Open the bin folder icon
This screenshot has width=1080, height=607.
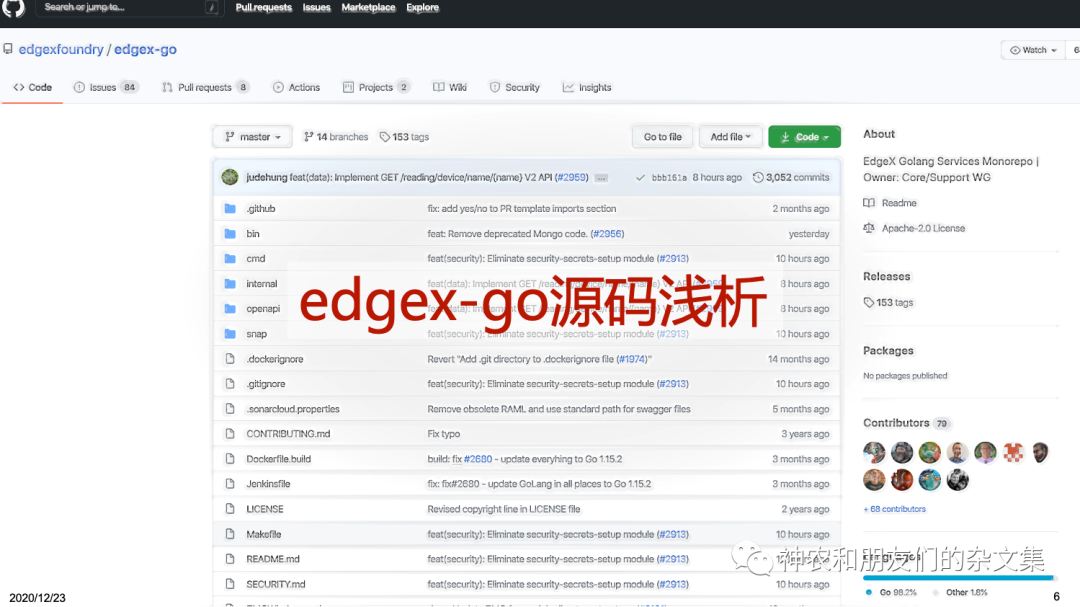(230, 234)
